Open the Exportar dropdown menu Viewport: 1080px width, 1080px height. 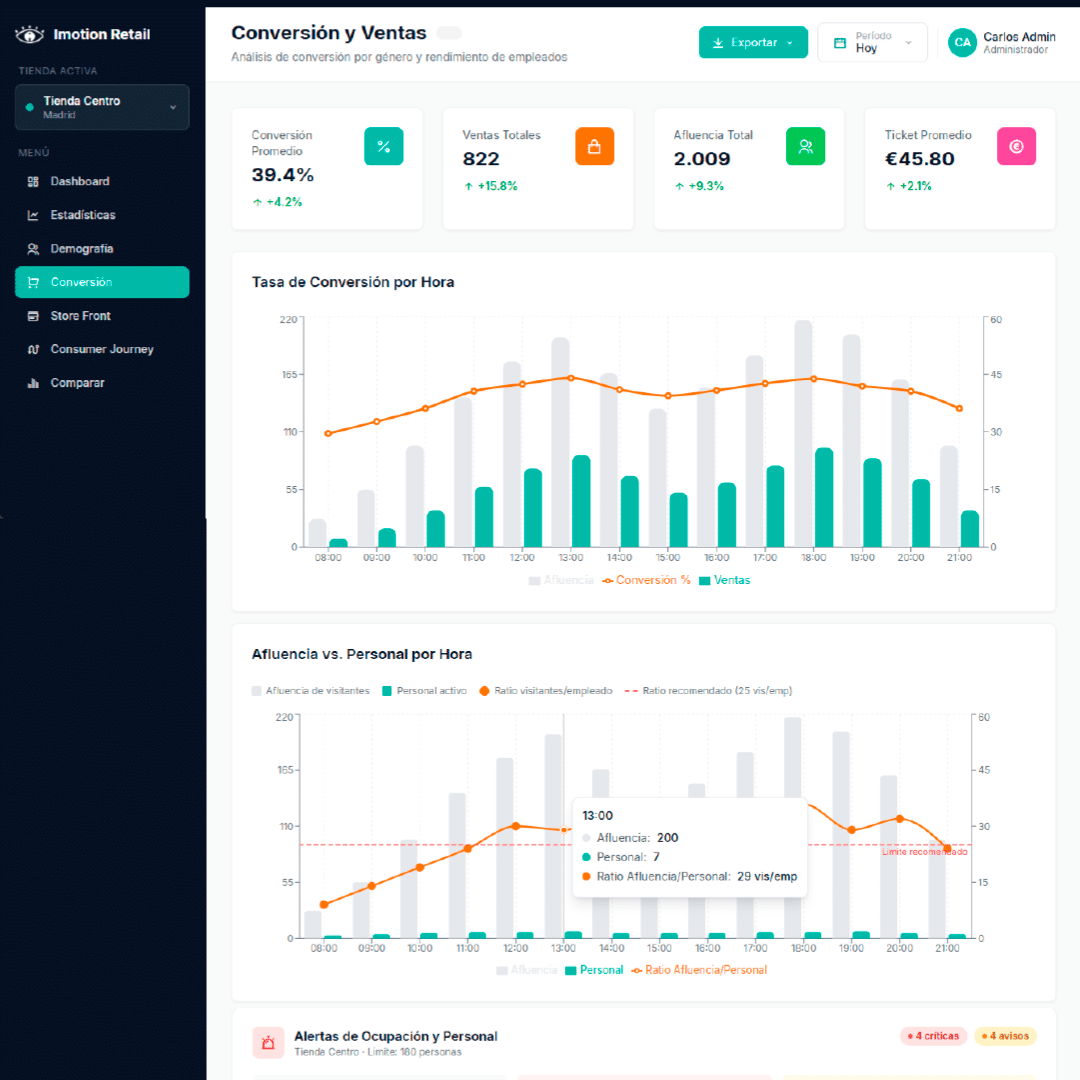tap(753, 42)
